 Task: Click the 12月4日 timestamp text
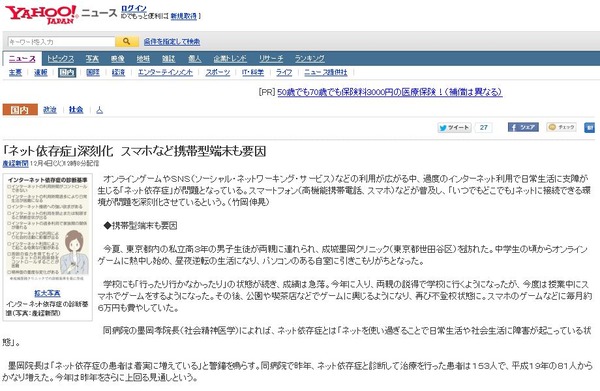[x=64, y=163]
